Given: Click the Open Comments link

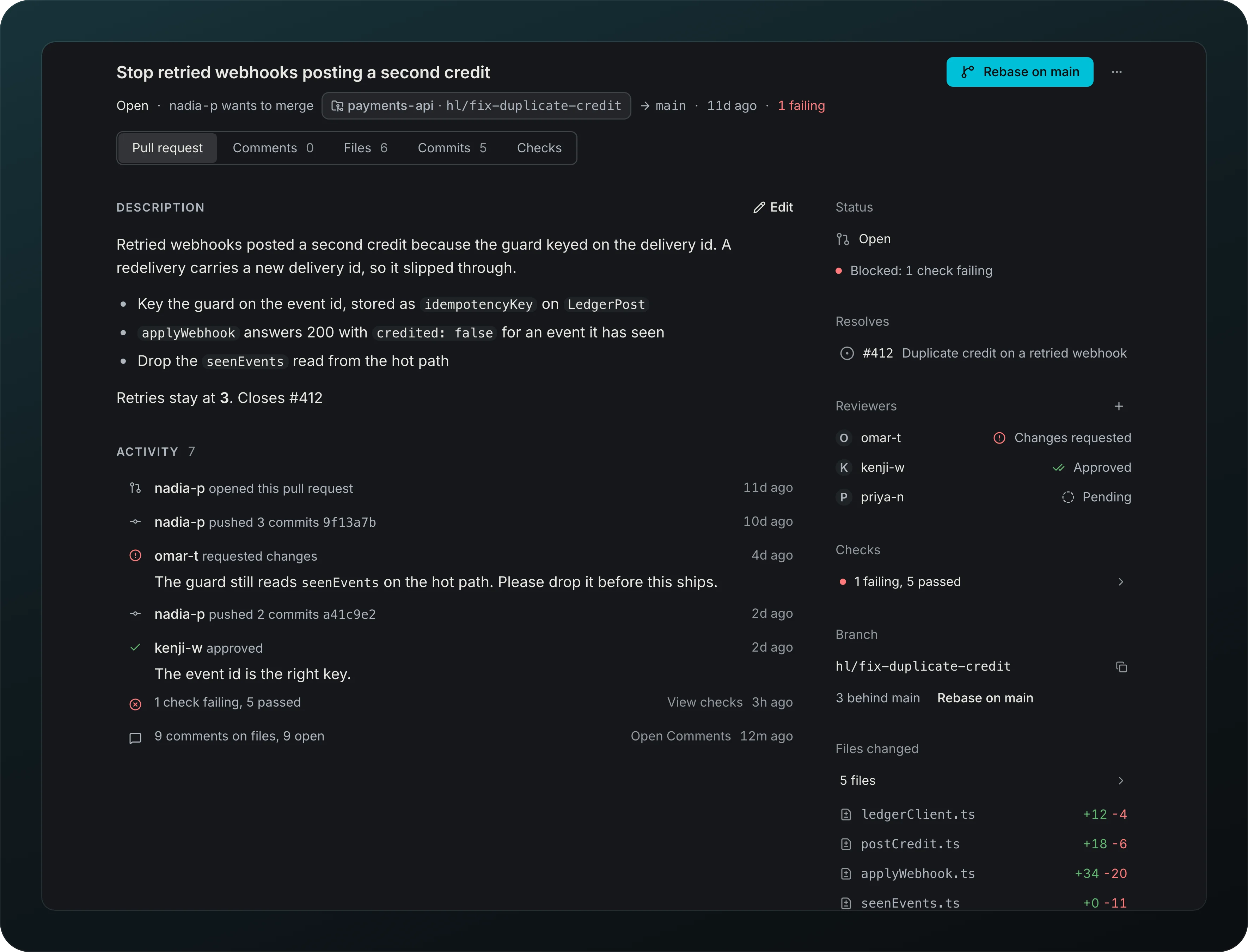Looking at the screenshot, I should point(681,736).
